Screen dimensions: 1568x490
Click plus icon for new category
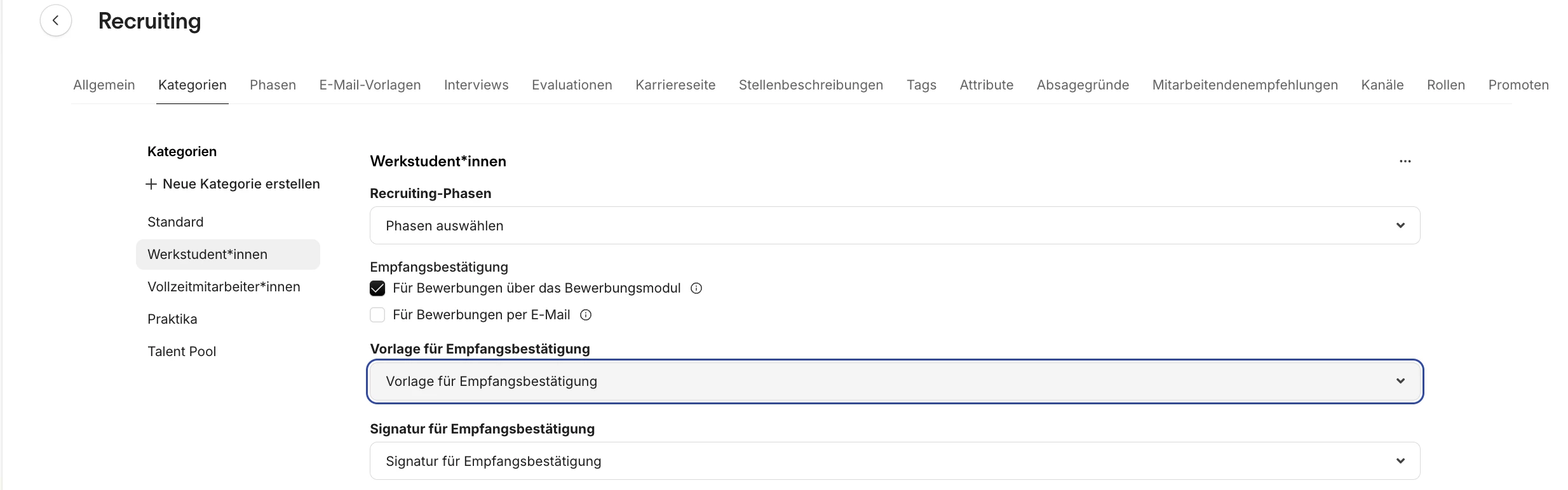point(151,184)
